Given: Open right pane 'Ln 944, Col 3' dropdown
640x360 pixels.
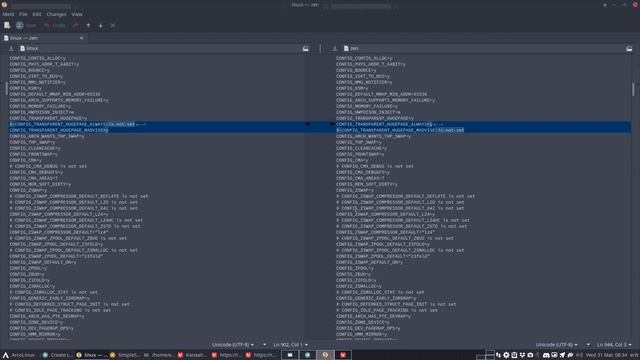Looking at the screenshot, I should click(x=614, y=345).
